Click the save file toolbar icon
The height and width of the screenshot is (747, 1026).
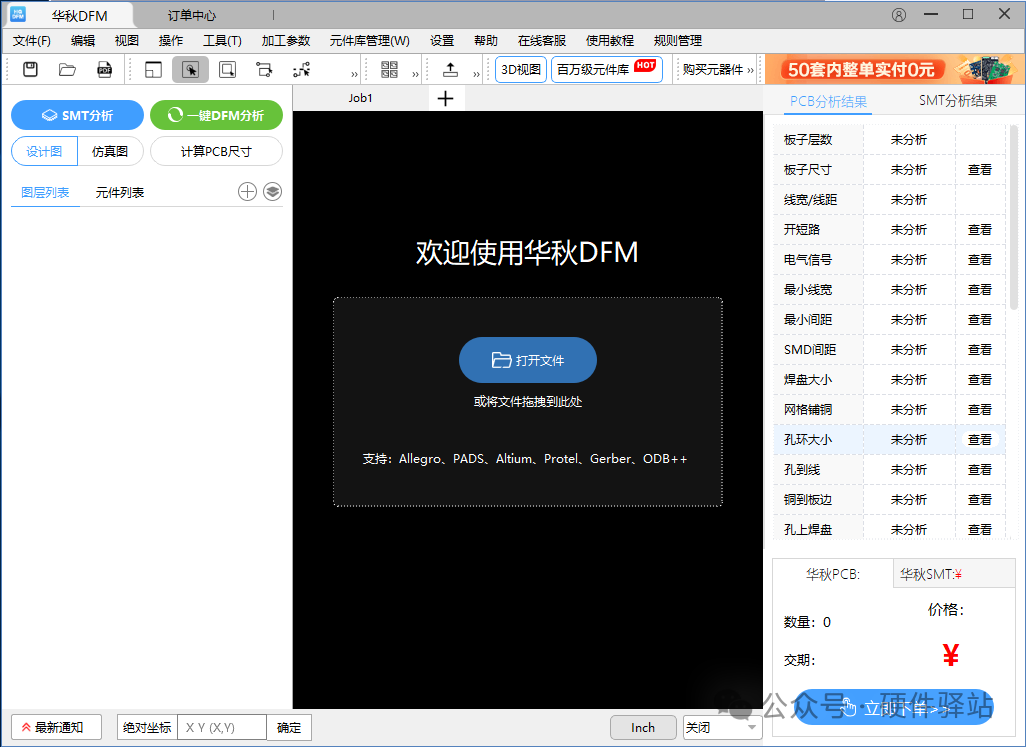[30, 69]
